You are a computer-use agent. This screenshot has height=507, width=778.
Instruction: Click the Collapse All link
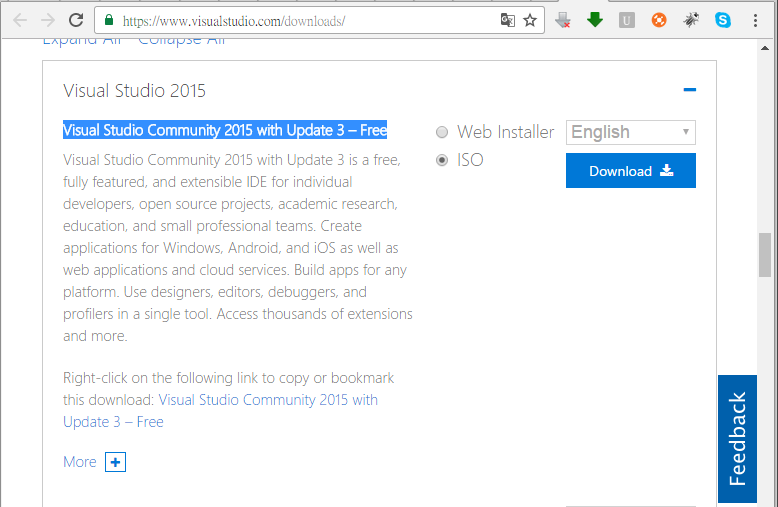(x=181, y=41)
